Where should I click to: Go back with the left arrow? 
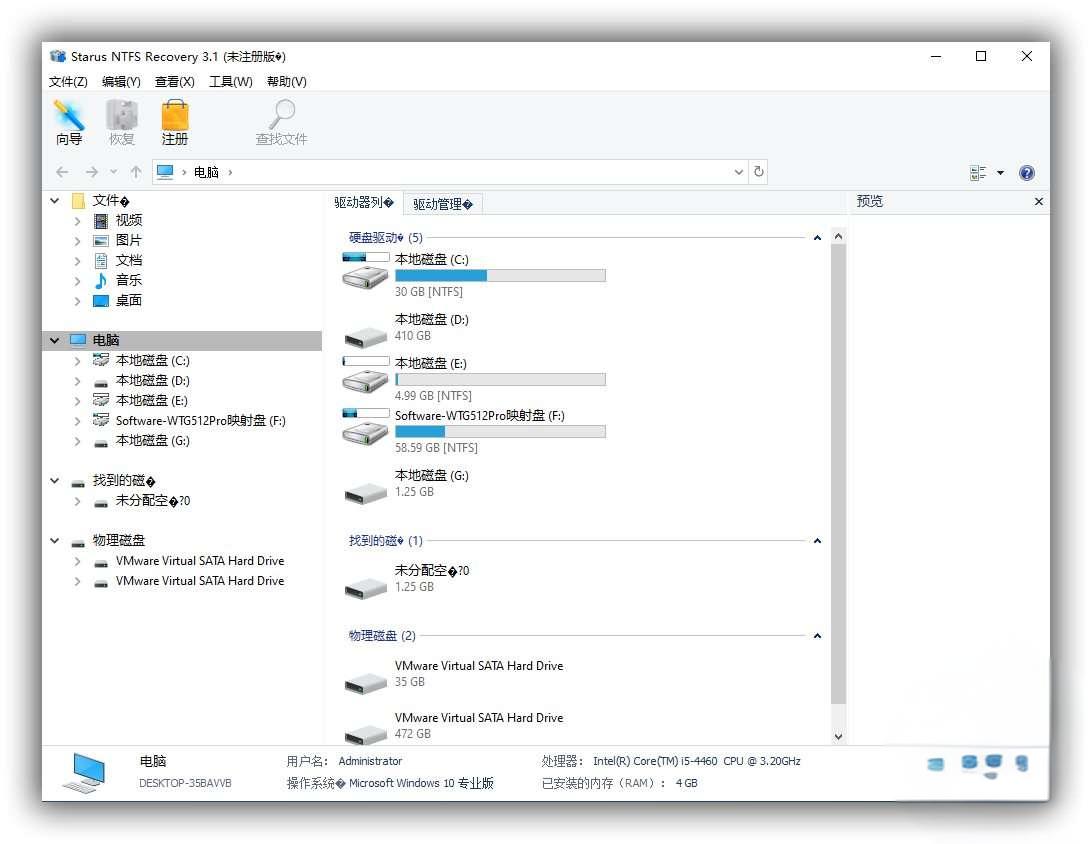tap(62, 172)
